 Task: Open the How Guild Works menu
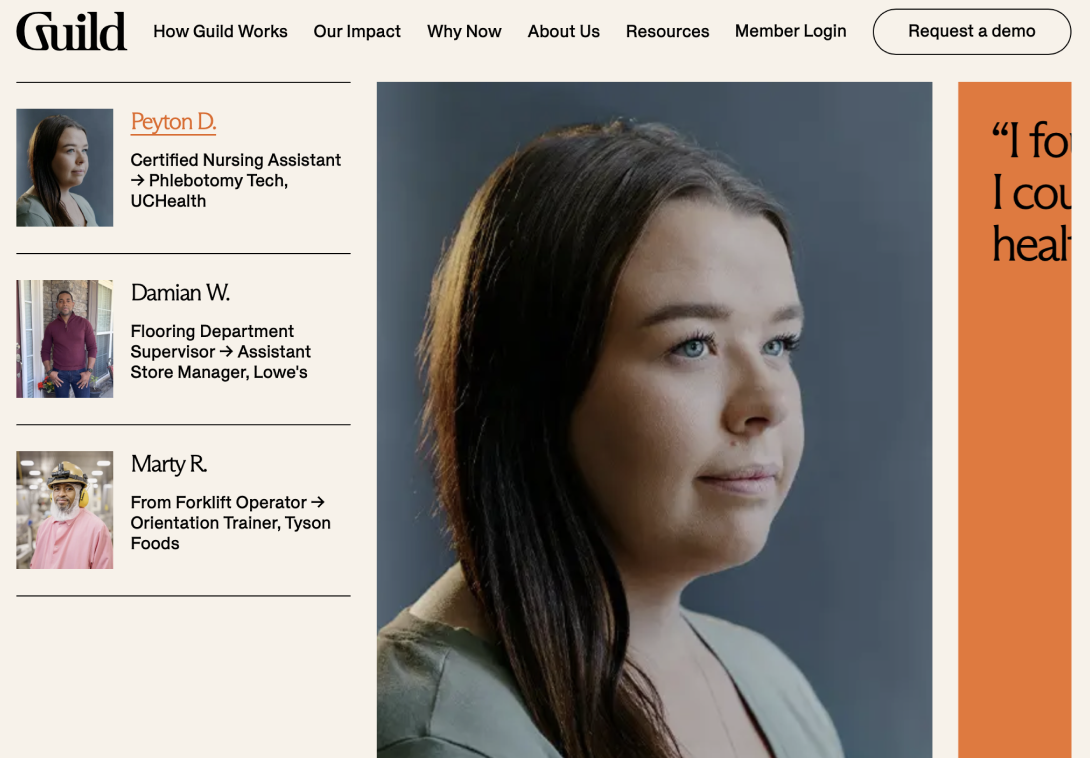(x=220, y=31)
